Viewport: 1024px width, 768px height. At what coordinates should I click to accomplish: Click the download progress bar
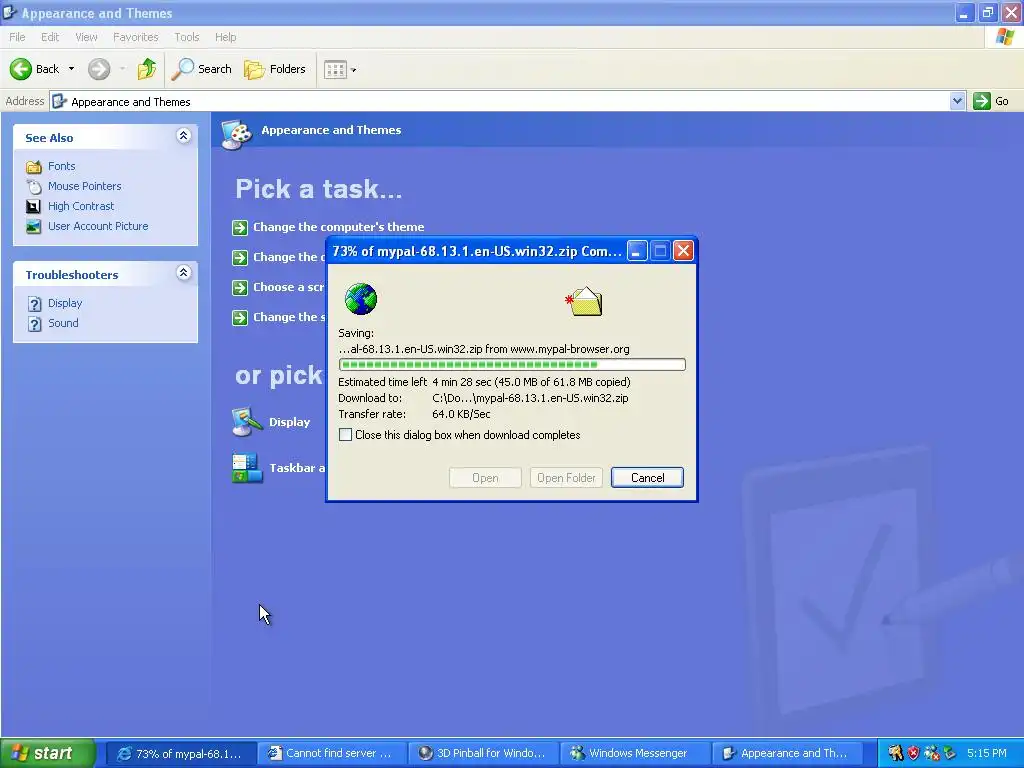(x=512, y=364)
